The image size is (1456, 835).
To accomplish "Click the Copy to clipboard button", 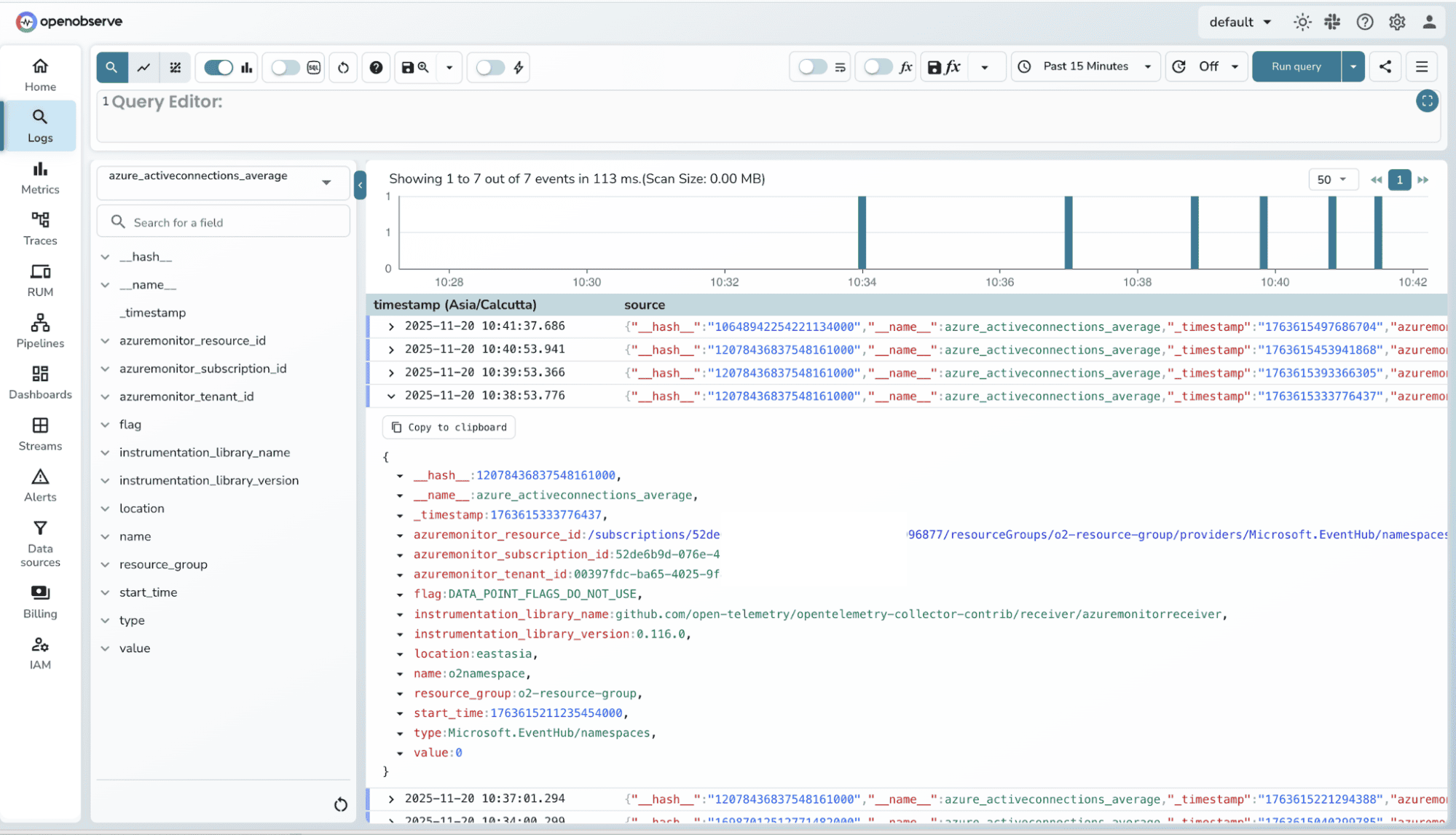I will (x=448, y=427).
